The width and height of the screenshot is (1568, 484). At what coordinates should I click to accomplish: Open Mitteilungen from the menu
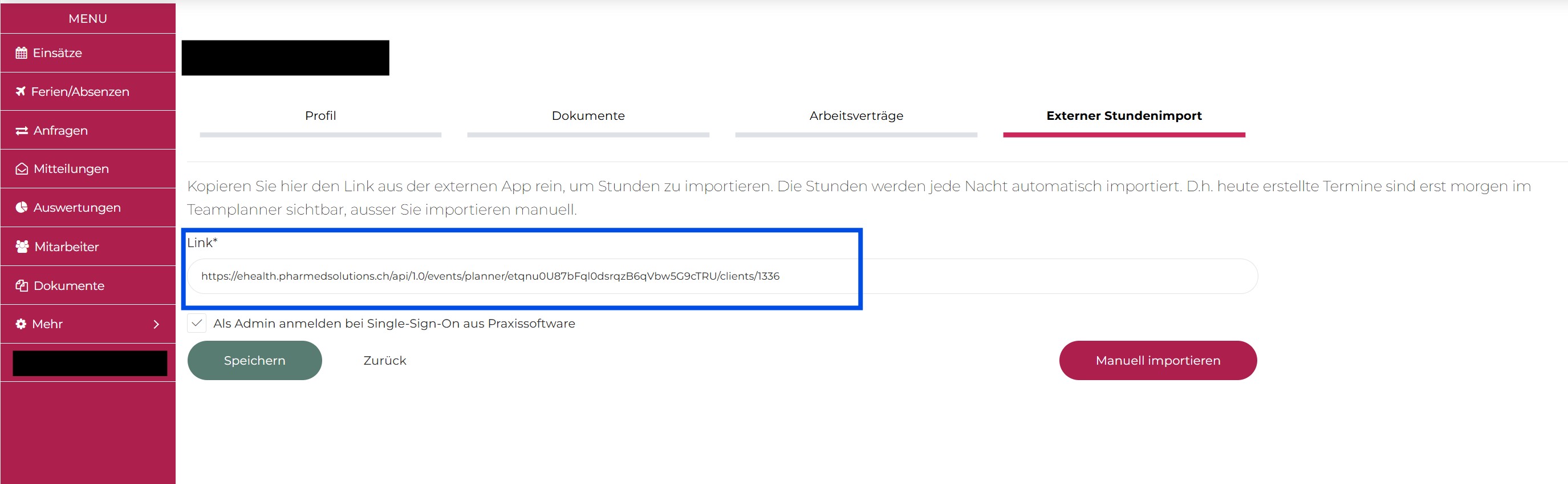(x=88, y=169)
